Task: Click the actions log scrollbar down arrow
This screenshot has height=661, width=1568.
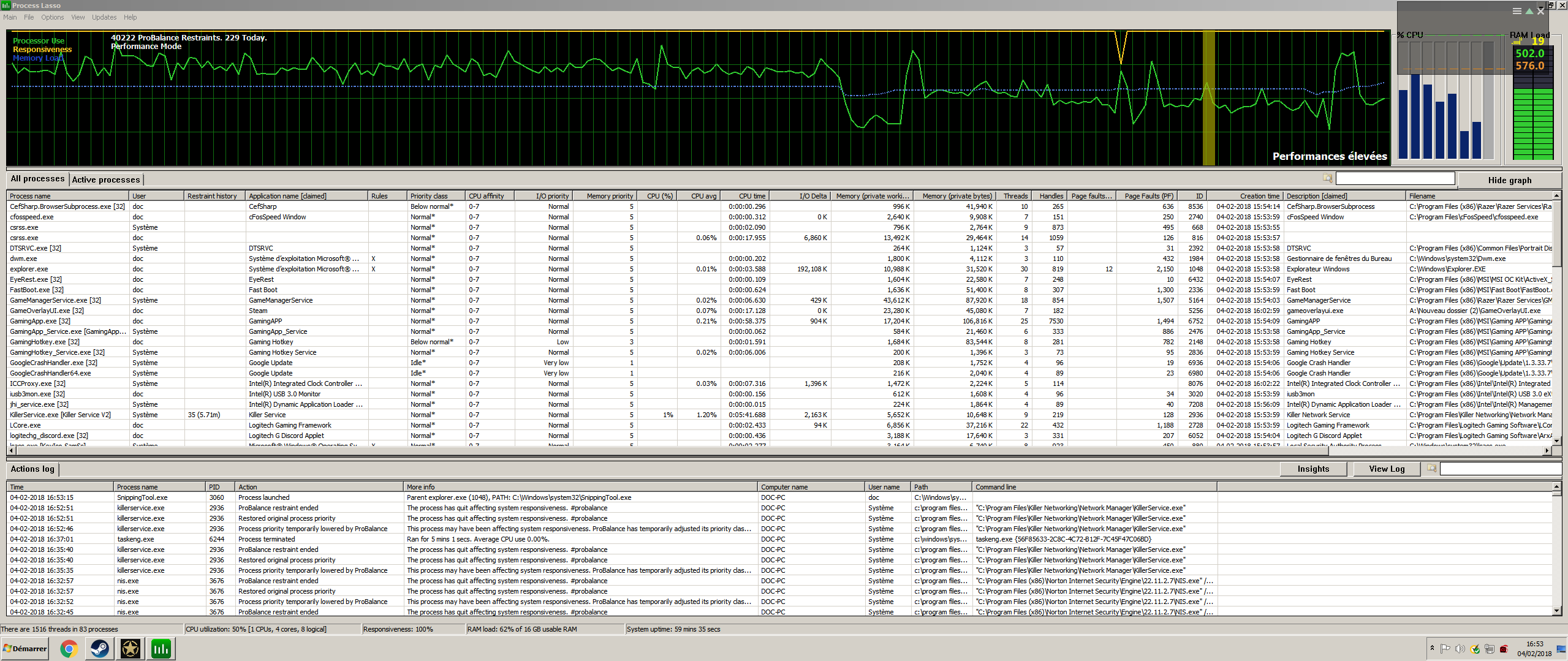Action: tap(1556, 611)
